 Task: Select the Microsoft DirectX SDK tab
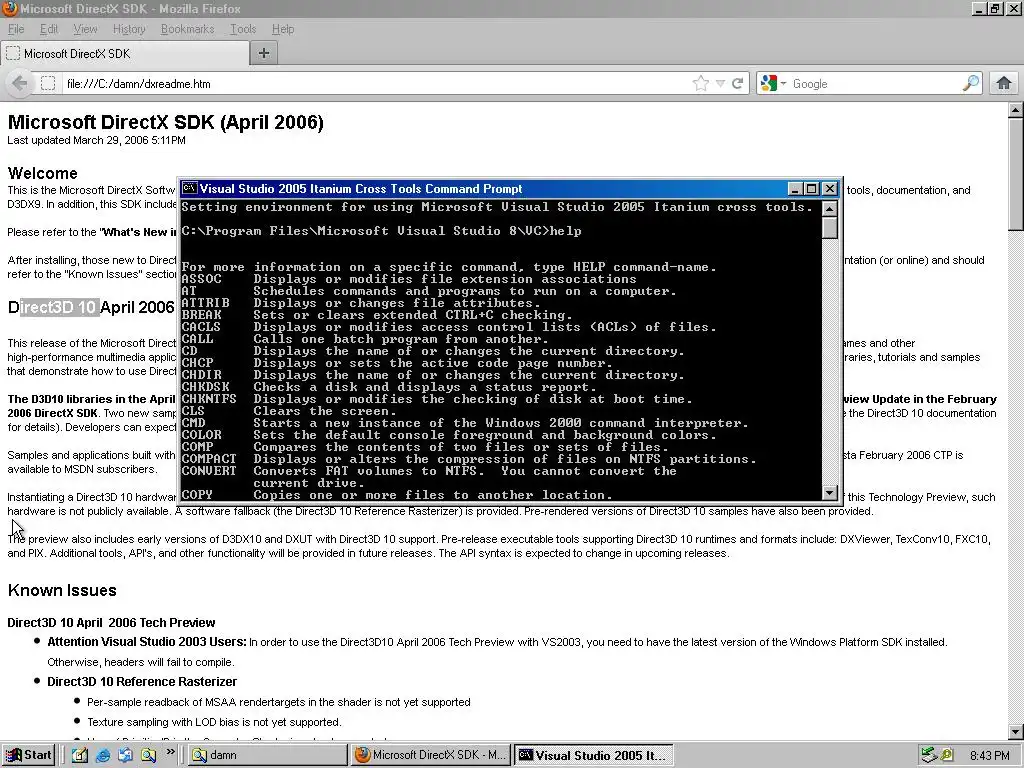(x=125, y=54)
